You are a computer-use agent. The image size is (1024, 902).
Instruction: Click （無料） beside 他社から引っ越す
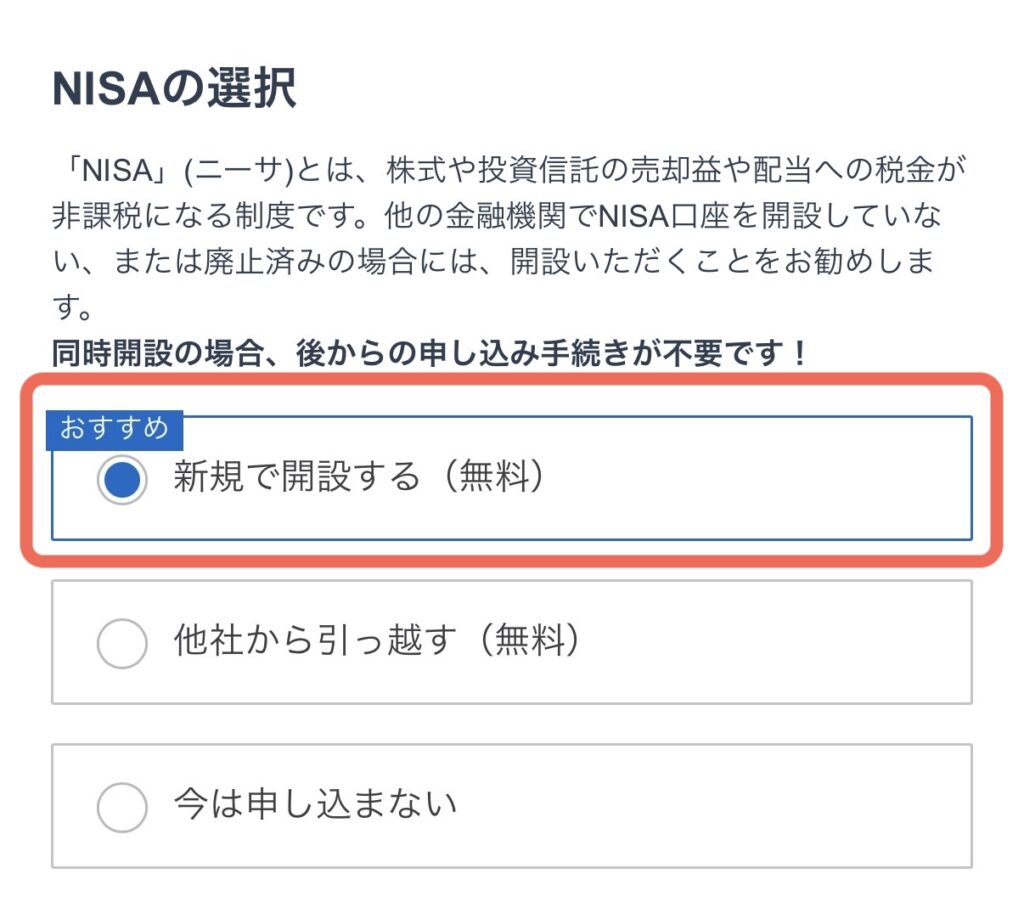(526, 640)
